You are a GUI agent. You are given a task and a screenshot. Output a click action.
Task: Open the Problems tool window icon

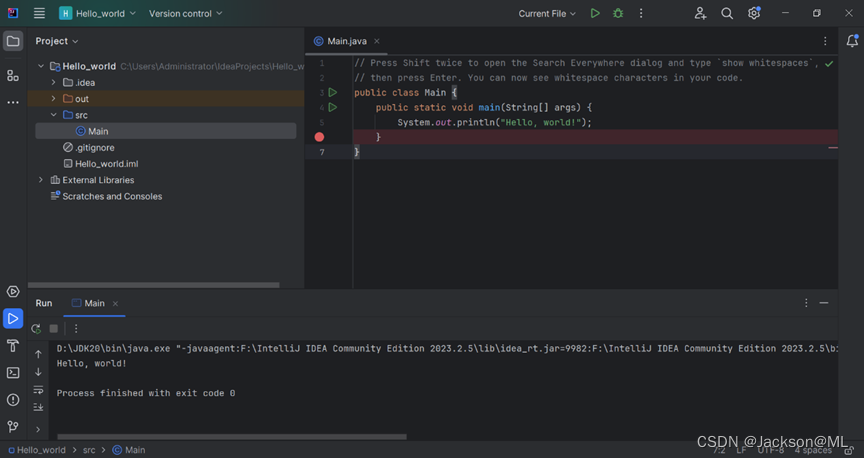click(x=13, y=400)
